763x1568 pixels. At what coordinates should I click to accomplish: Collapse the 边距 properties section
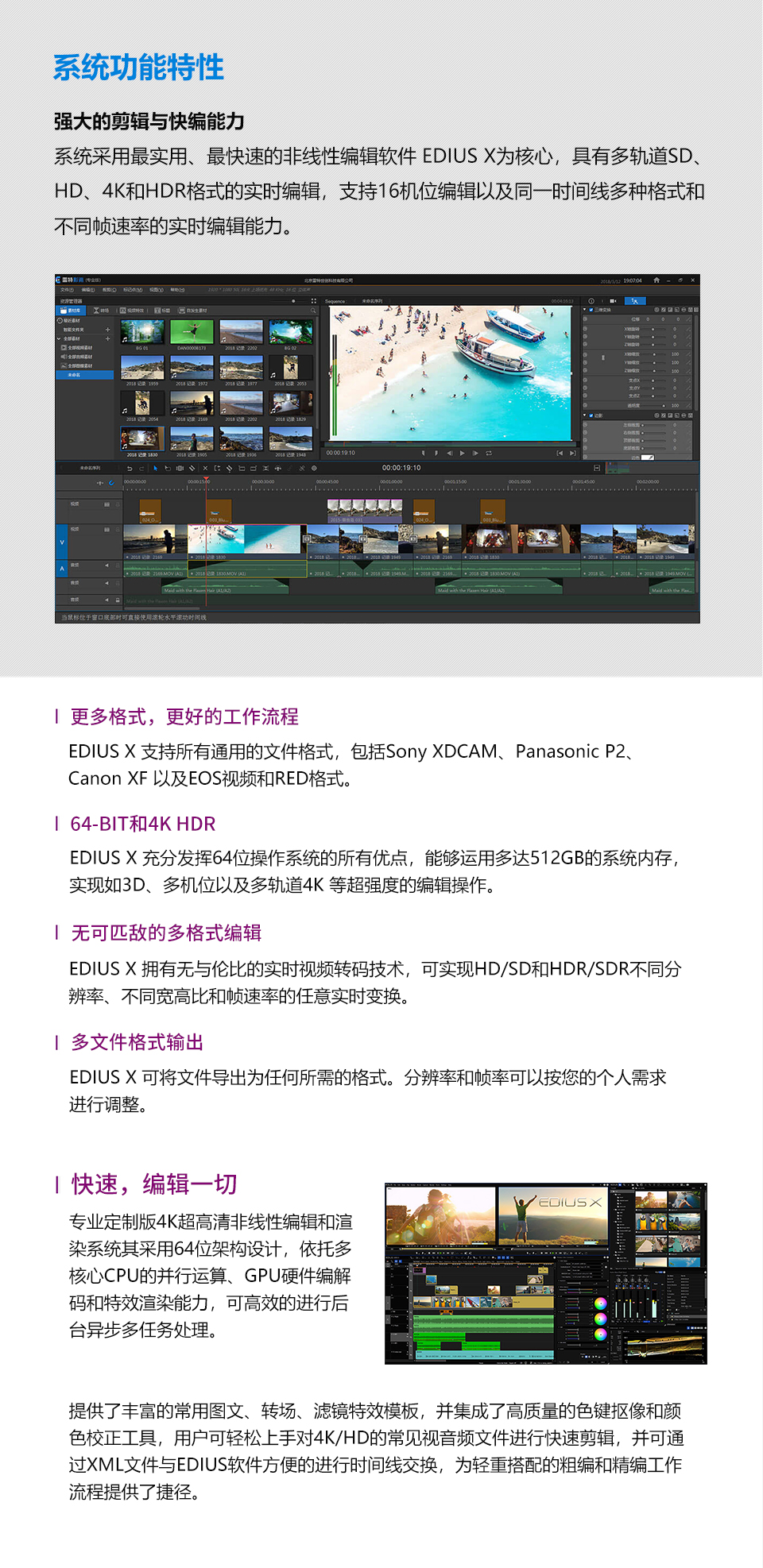click(584, 415)
